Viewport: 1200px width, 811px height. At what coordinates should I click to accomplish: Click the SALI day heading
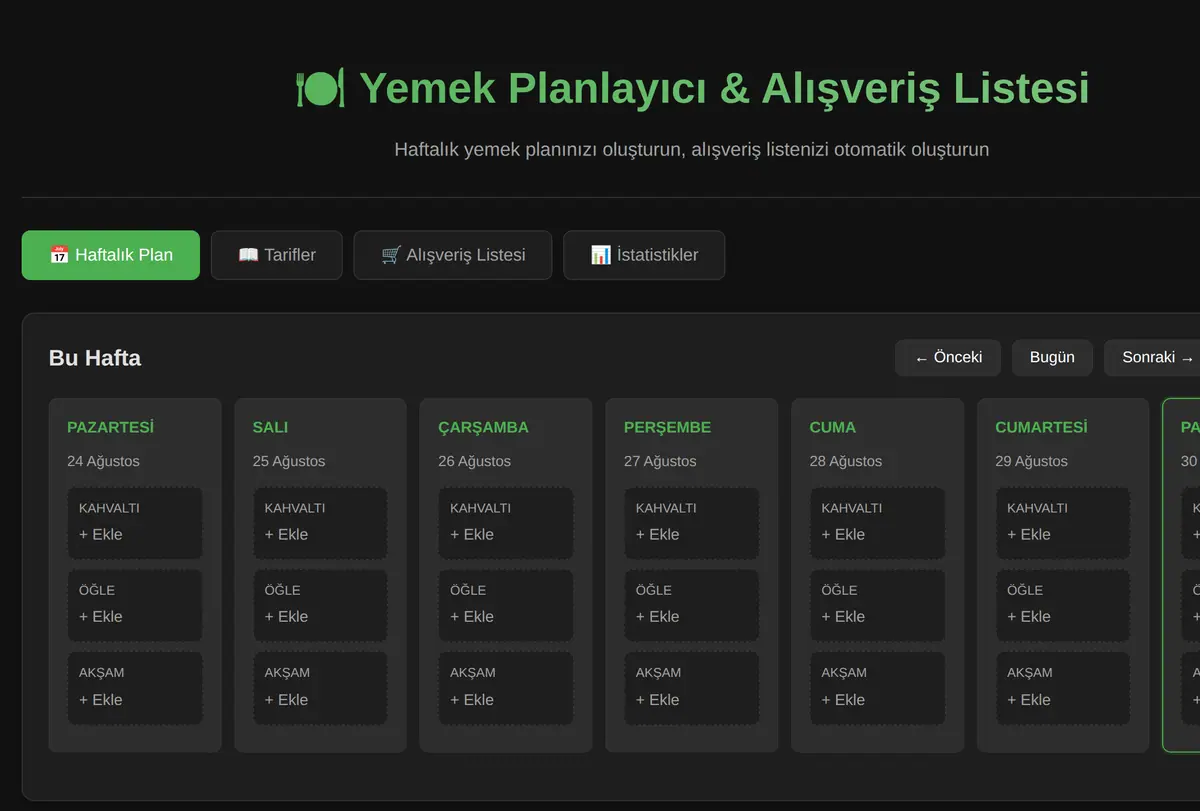(270, 427)
